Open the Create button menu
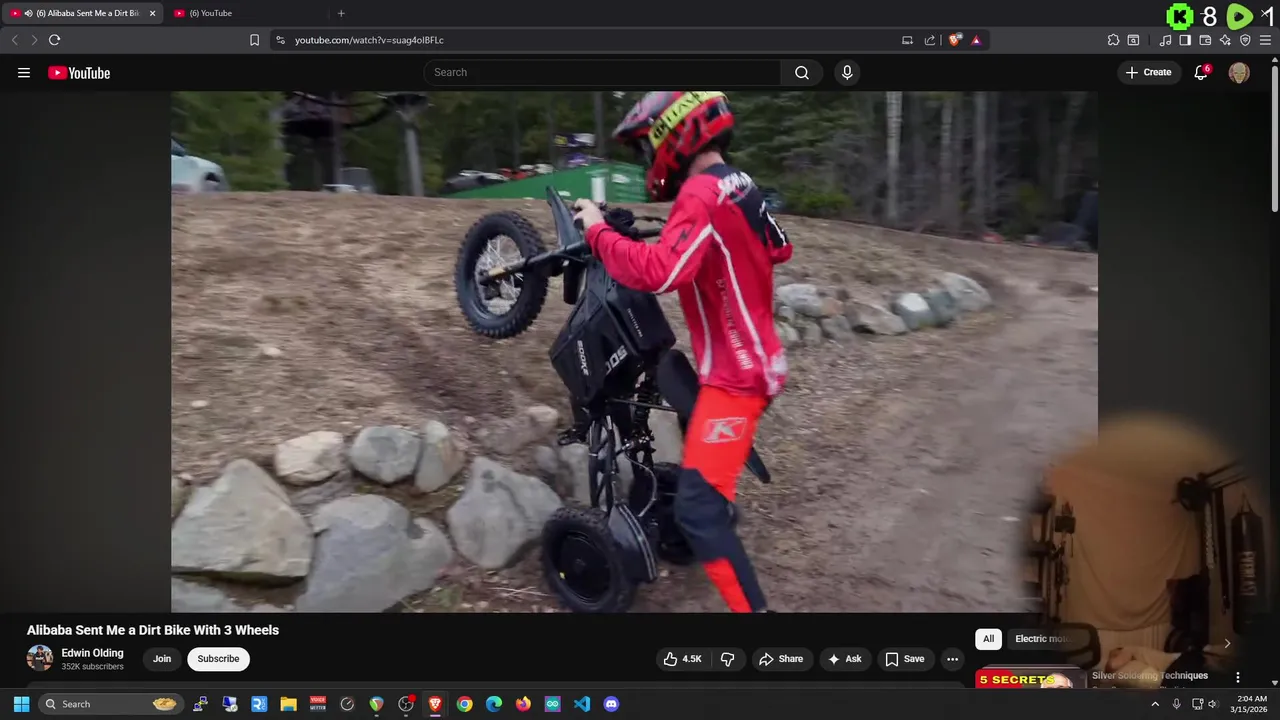This screenshot has height=720, width=1280. 1148,72
